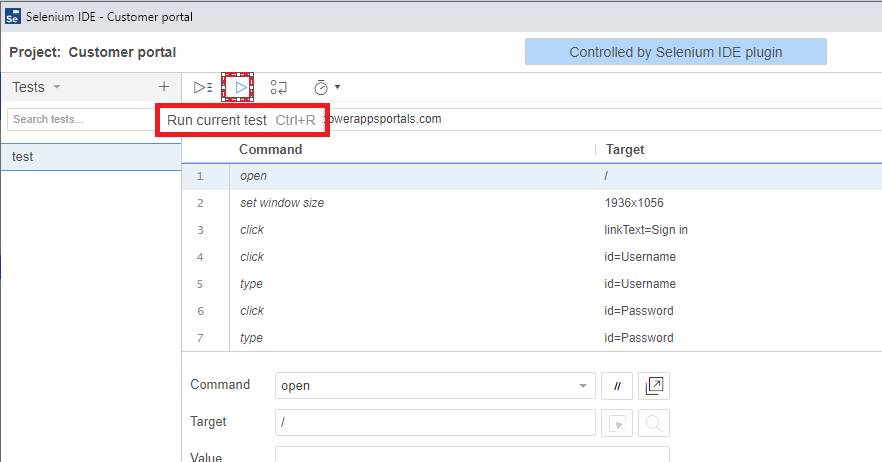
Task: Select row 1 open command
Action: [532, 176]
